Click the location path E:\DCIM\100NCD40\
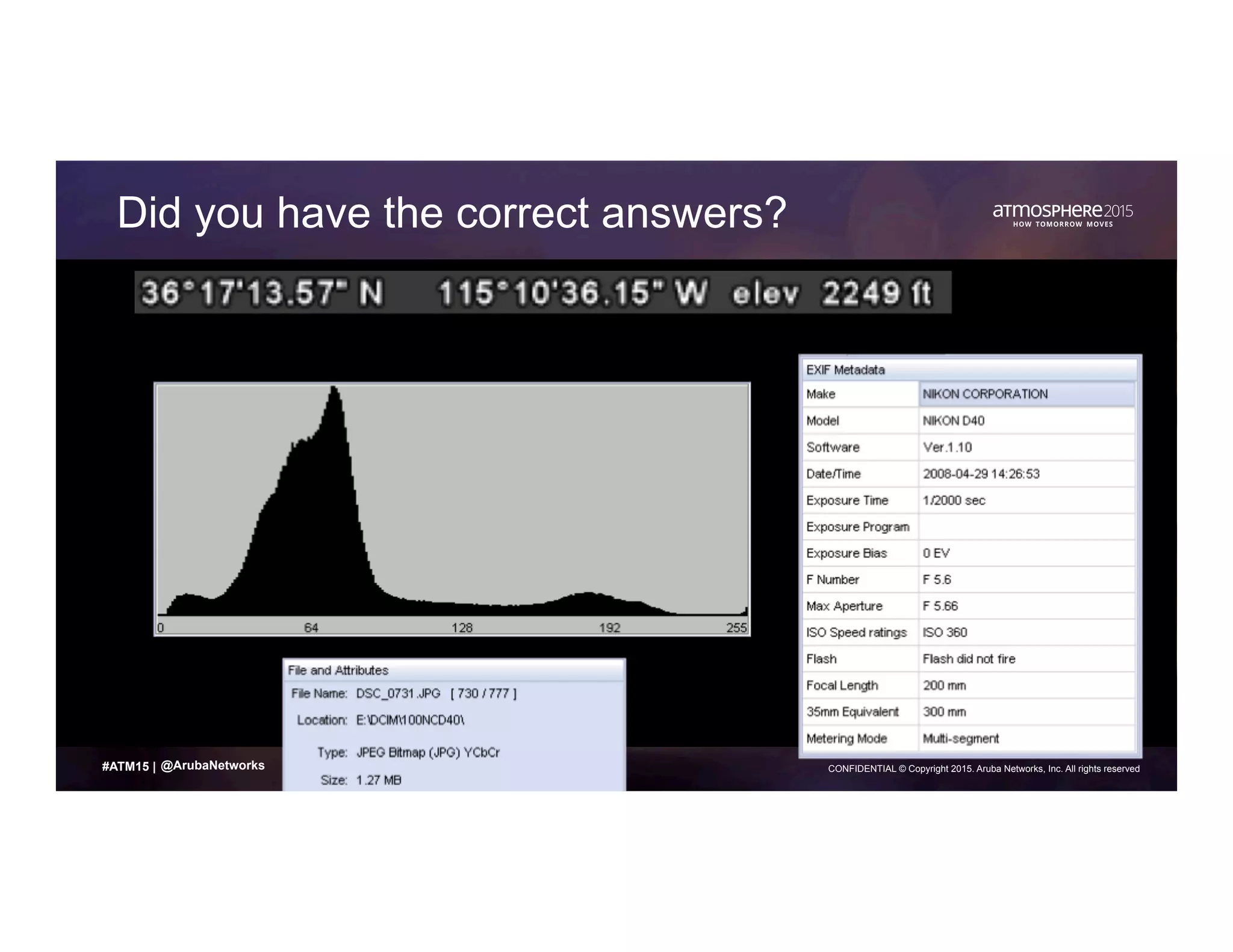The height and width of the screenshot is (952, 1233). click(410, 720)
